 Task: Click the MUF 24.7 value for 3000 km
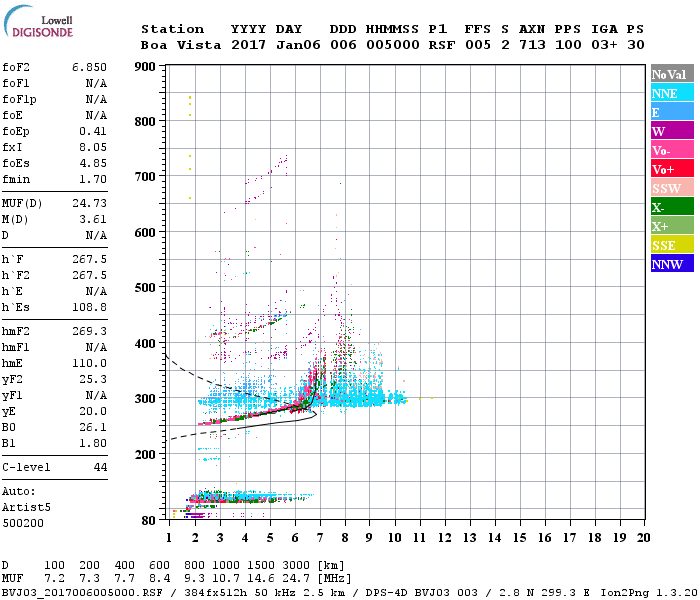pos(296,579)
